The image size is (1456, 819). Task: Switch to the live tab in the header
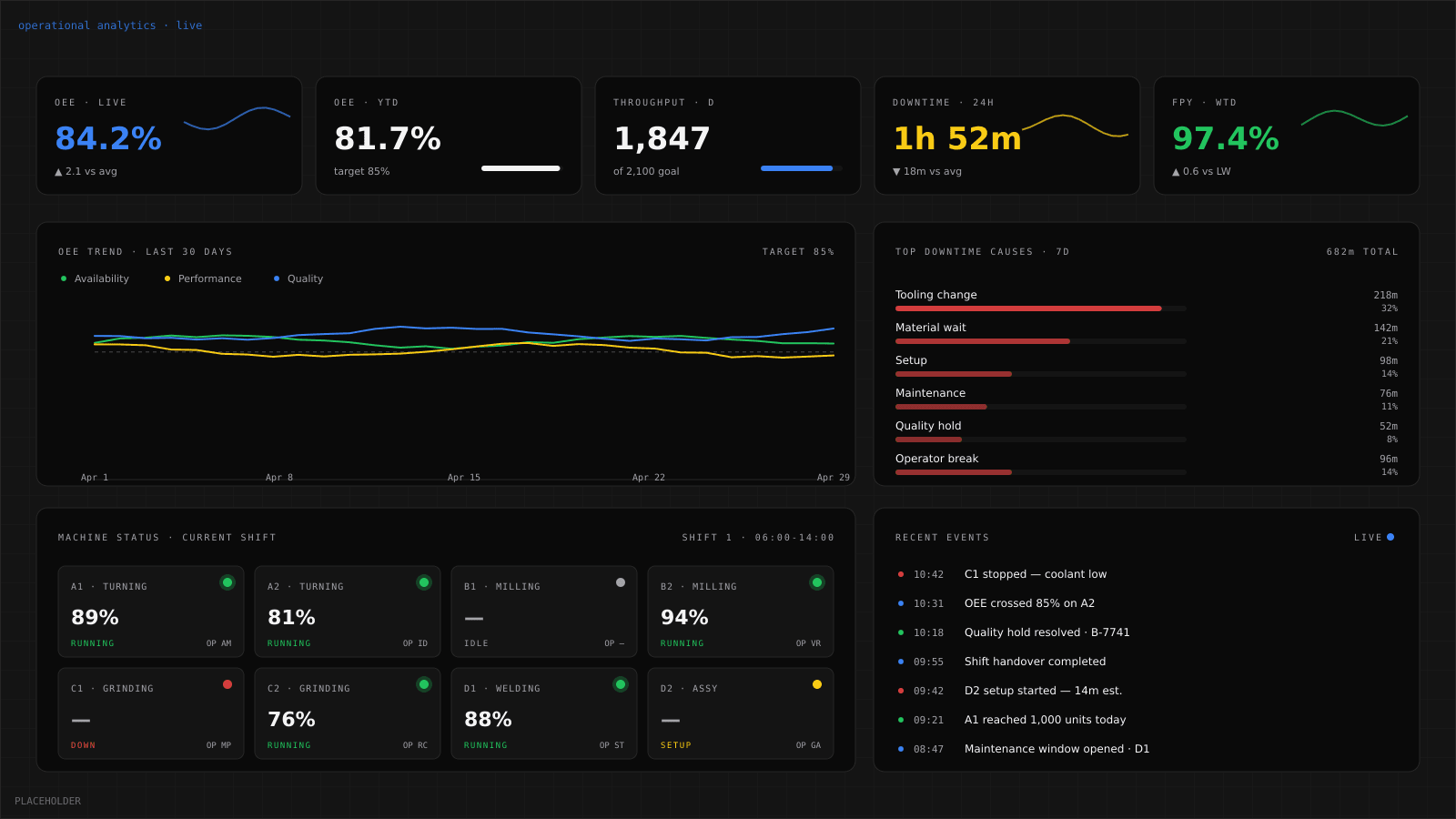tap(189, 25)
